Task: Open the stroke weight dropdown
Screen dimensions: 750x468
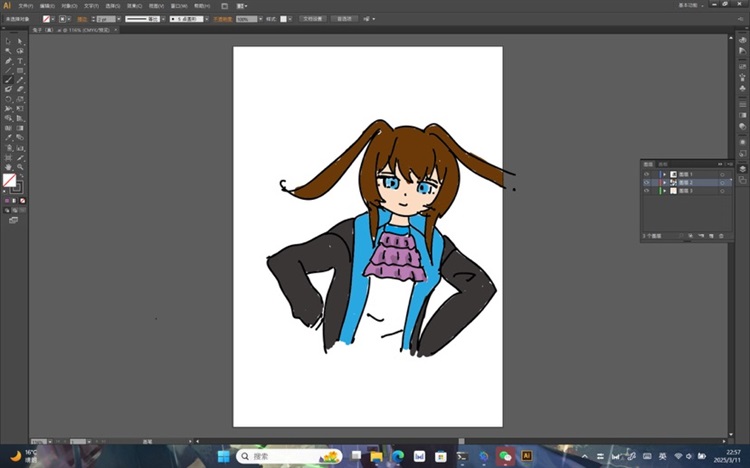Action: coord(116,18)
